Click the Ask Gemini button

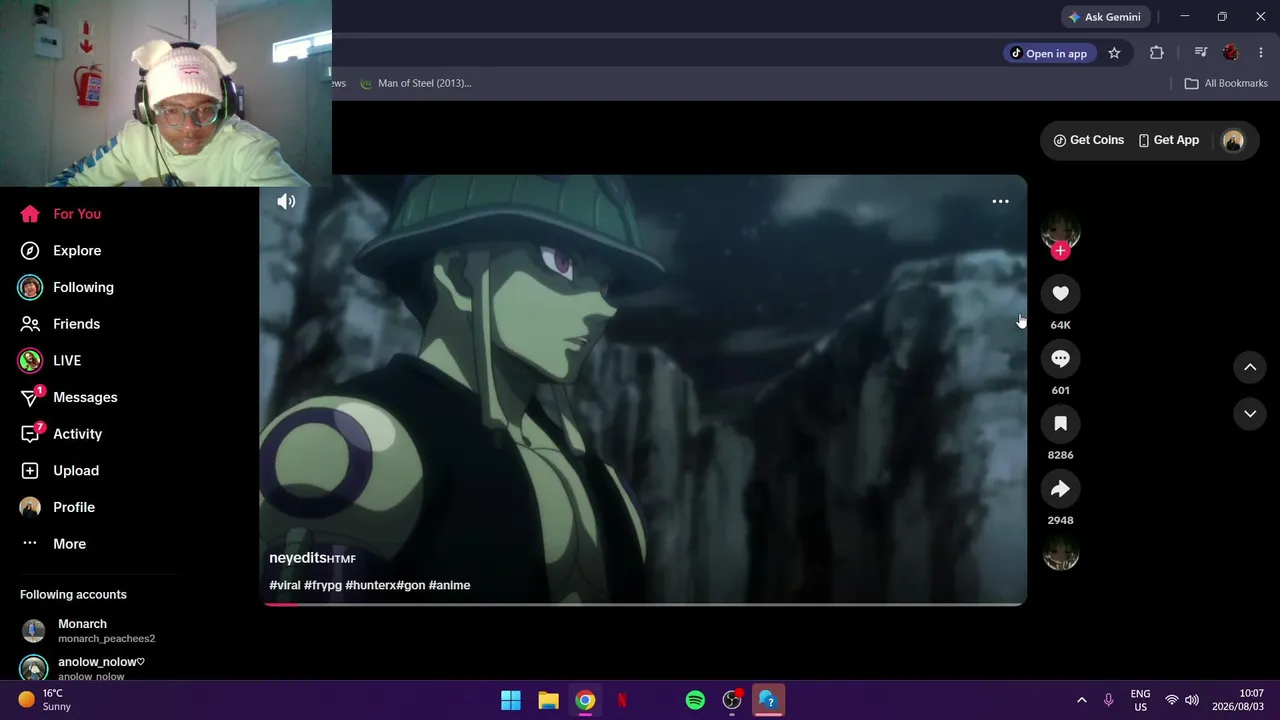(1104, 17)
